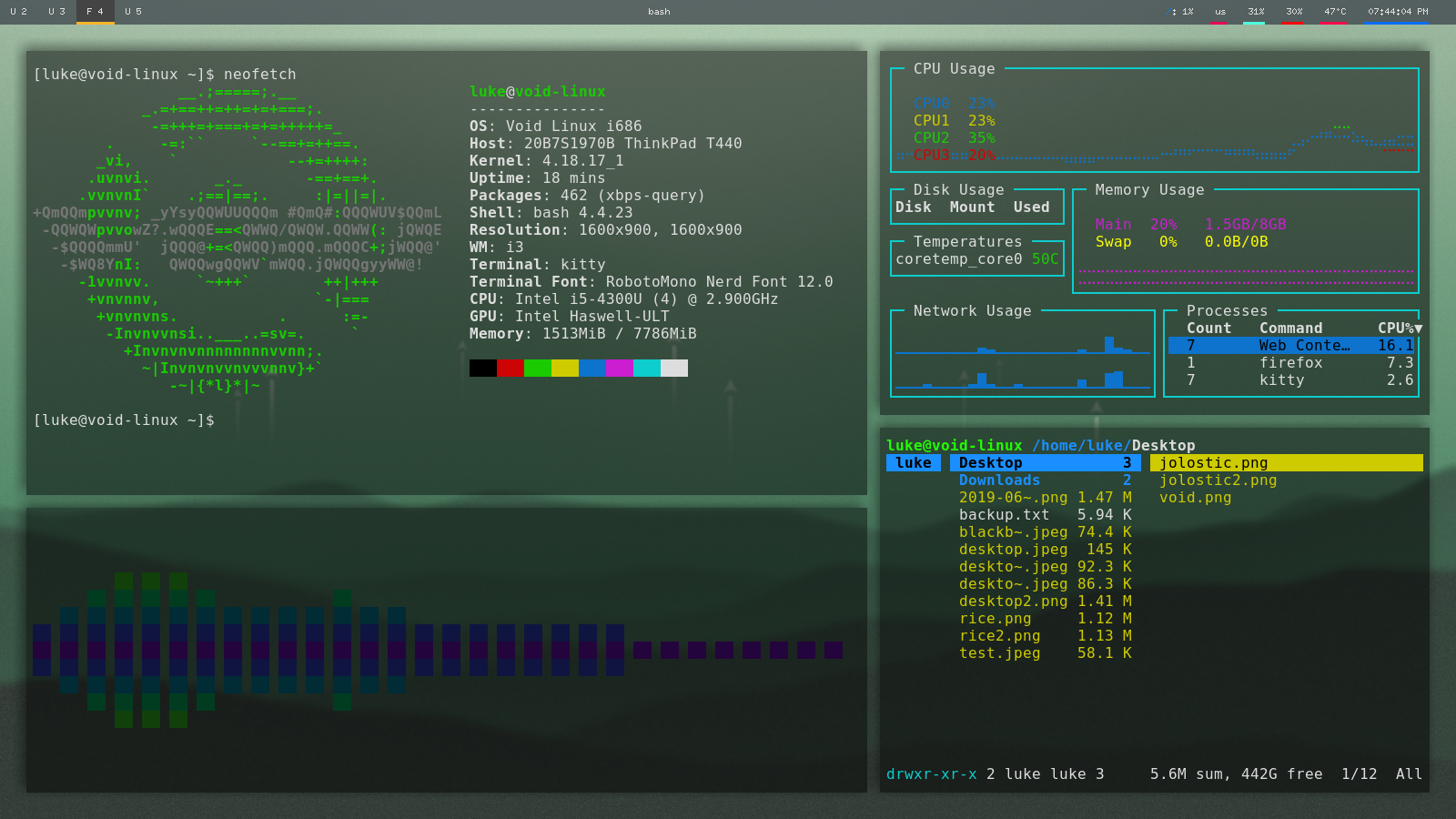Click the 47°C temperature indicator in top bar
The height and width of the screenshot is (819, 1456).
(x=1334, y=12)
